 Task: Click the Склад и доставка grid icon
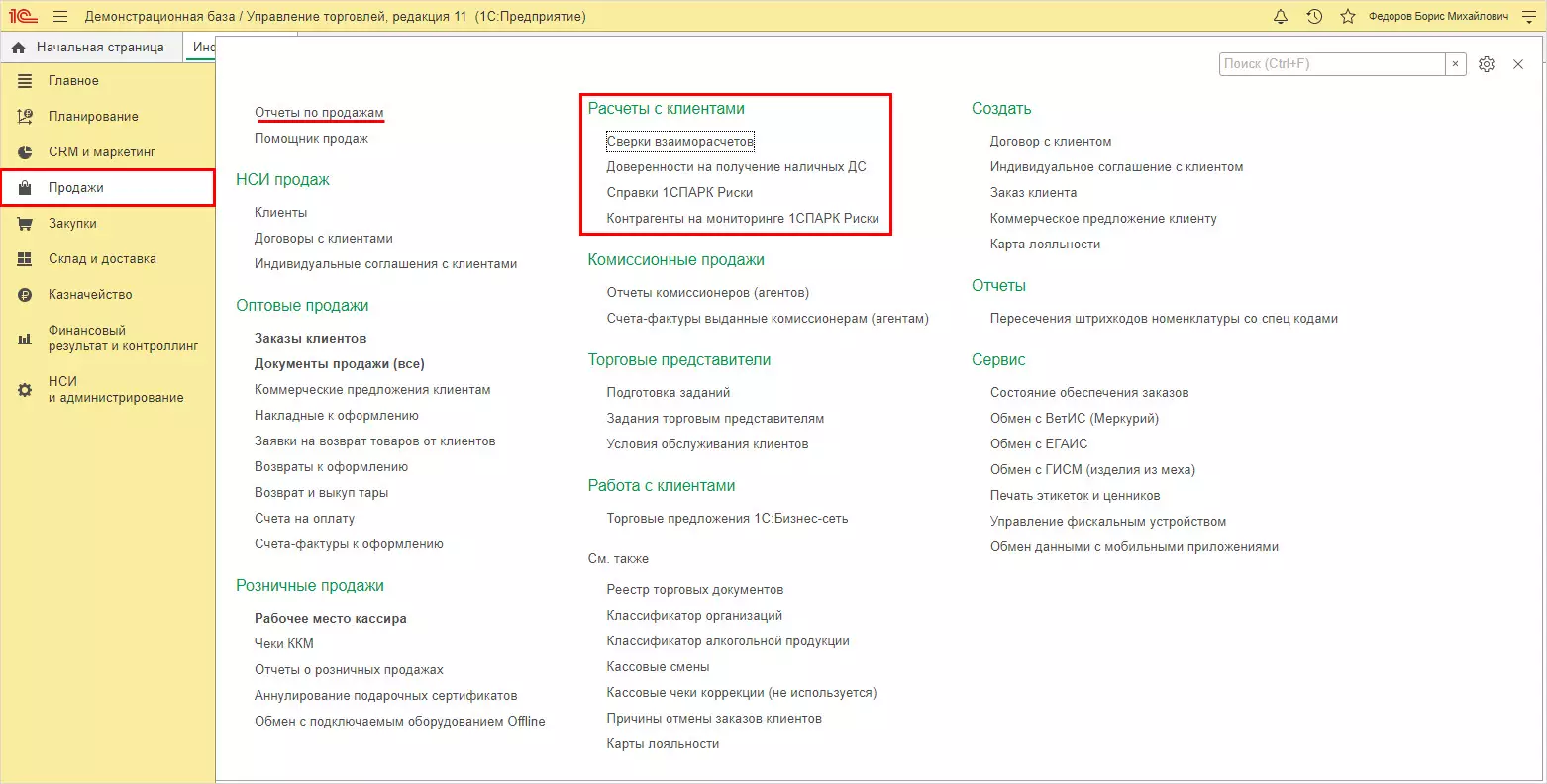click(25, 259)
